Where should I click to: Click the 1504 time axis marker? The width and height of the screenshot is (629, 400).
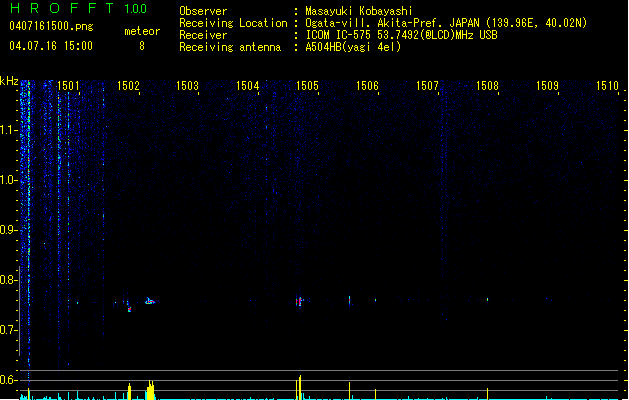coord(248,85)
